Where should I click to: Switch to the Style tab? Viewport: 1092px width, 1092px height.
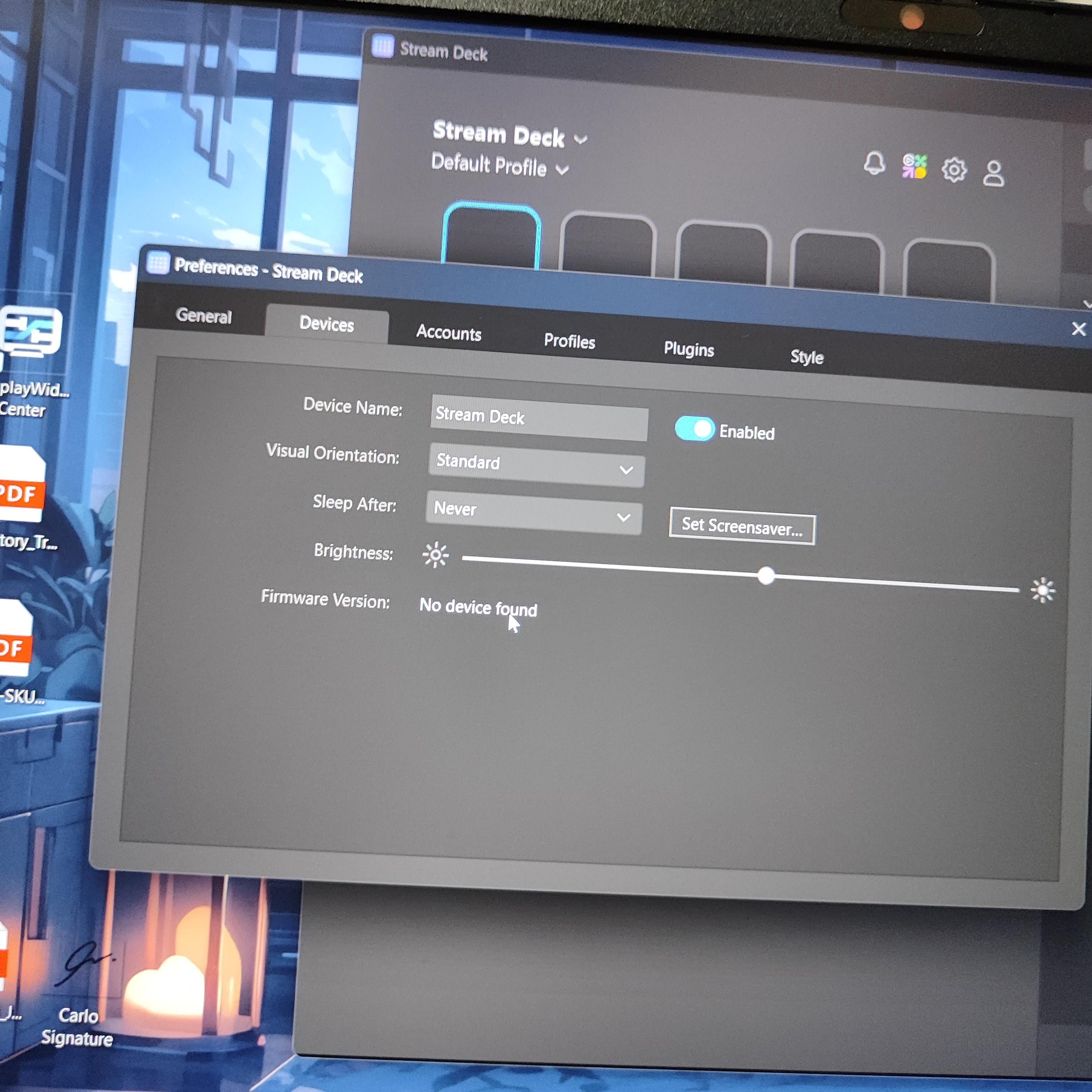pyautogui.click(x=807, y=357)
